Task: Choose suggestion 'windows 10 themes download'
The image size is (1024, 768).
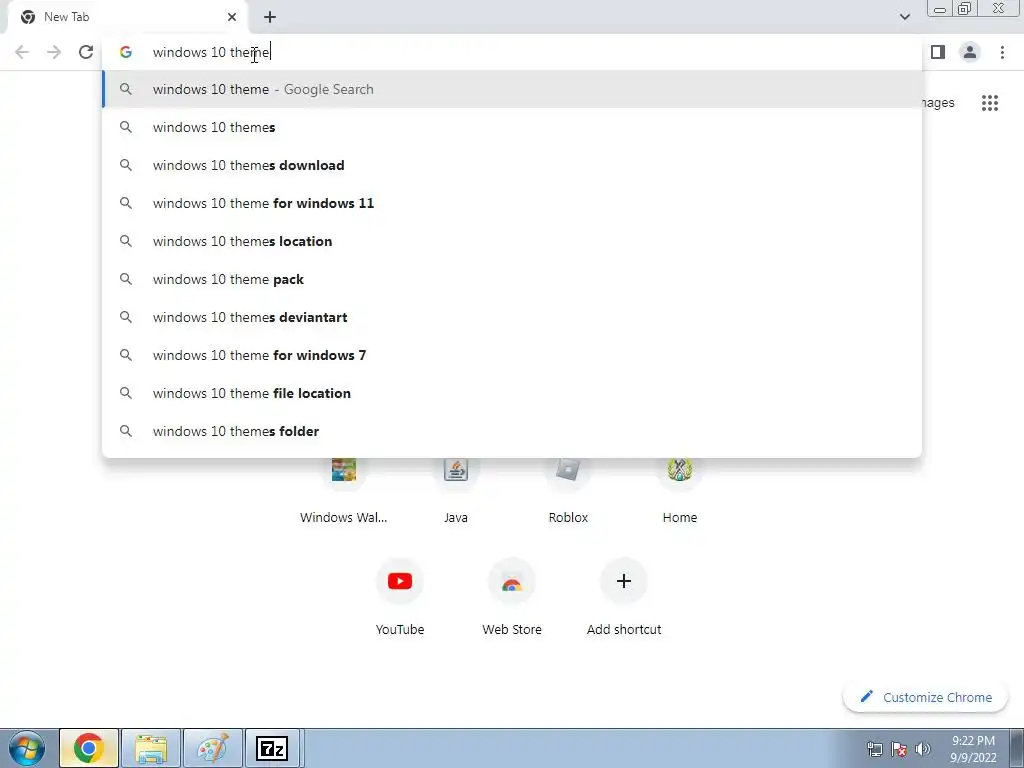Action: [512, 165]
